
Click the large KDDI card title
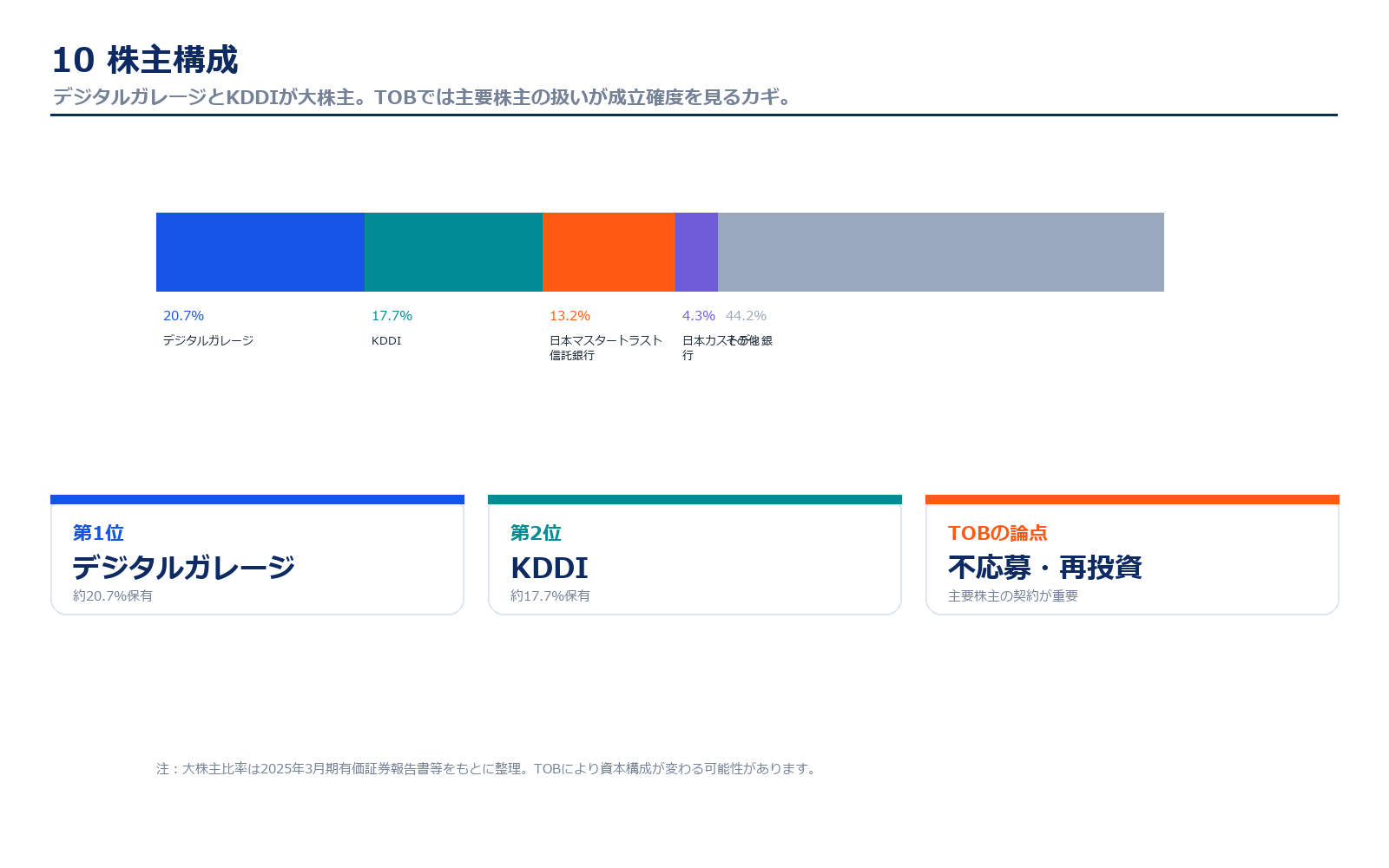(550, 568)
